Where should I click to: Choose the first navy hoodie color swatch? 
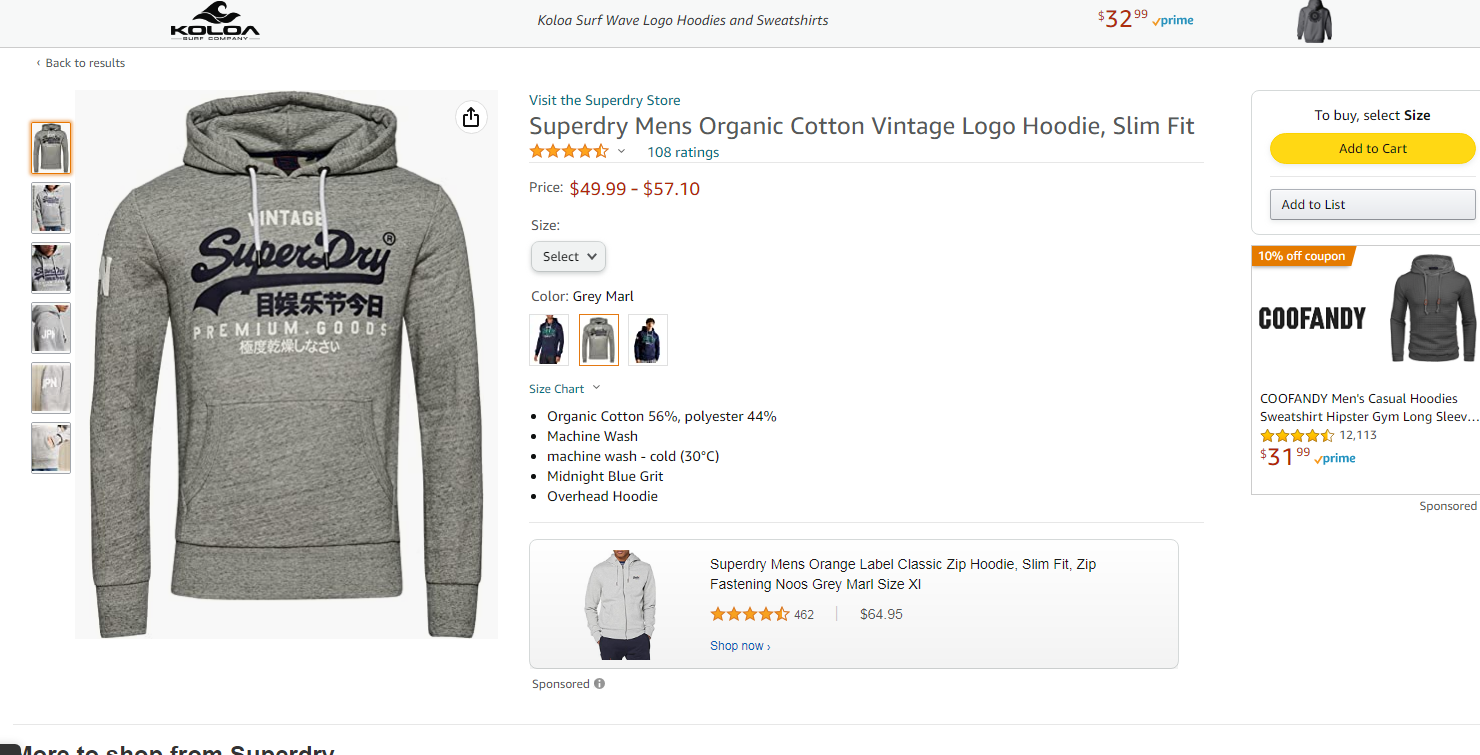pyautogui.click(x=549, y=340)
